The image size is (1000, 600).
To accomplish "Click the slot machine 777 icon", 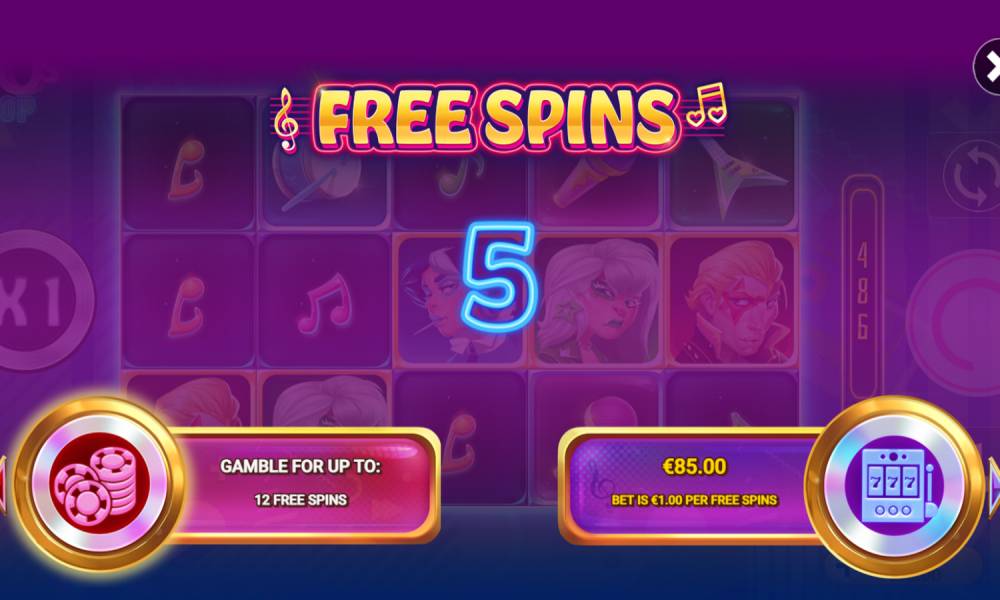I will (x=894, y=485).
